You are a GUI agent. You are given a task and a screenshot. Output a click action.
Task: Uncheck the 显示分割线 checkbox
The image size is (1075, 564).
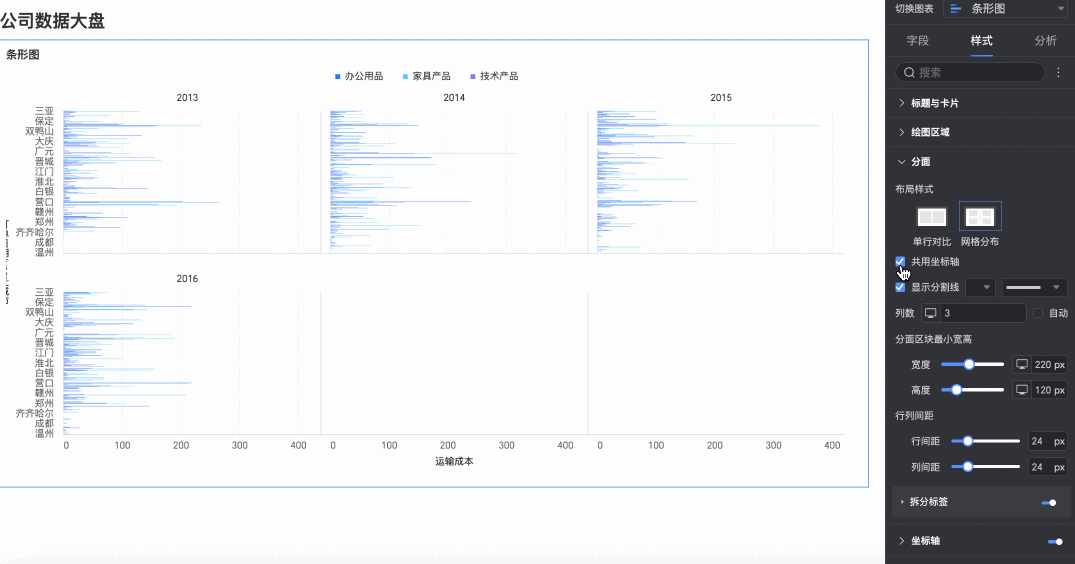(900, 287)
